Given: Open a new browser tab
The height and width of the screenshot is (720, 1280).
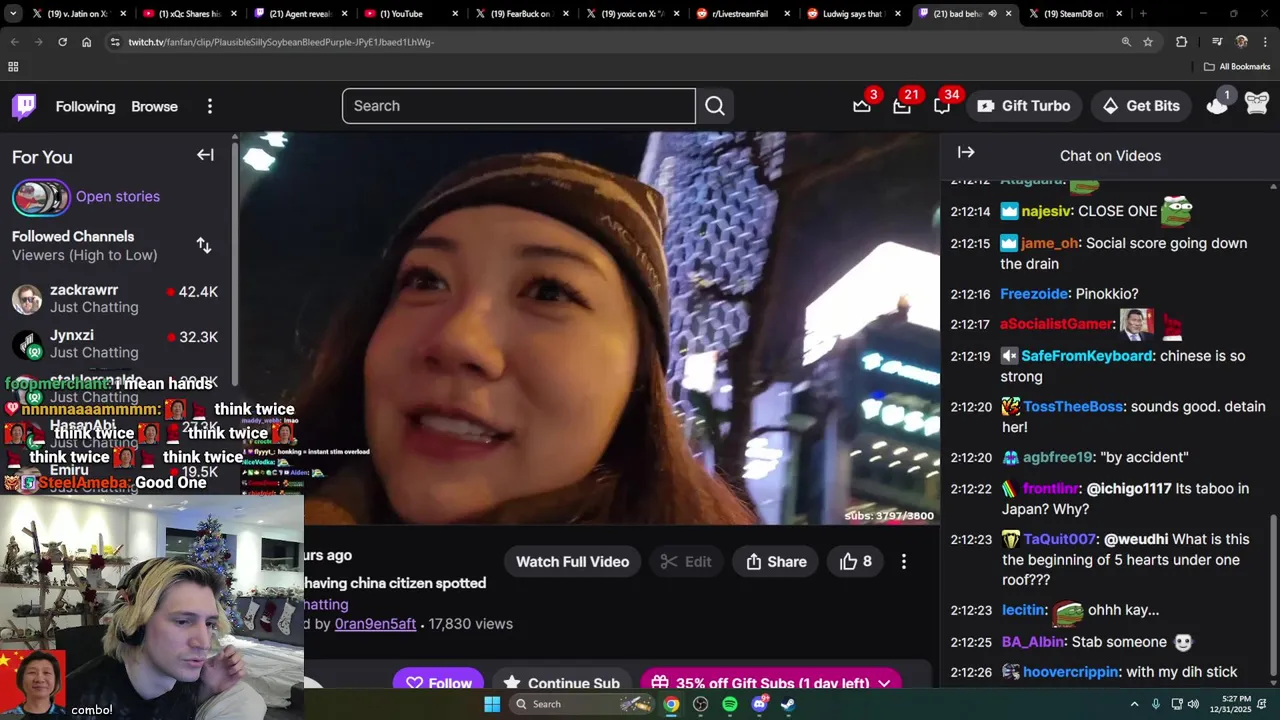Looking at the screenshot, I should coord(1143,14).
